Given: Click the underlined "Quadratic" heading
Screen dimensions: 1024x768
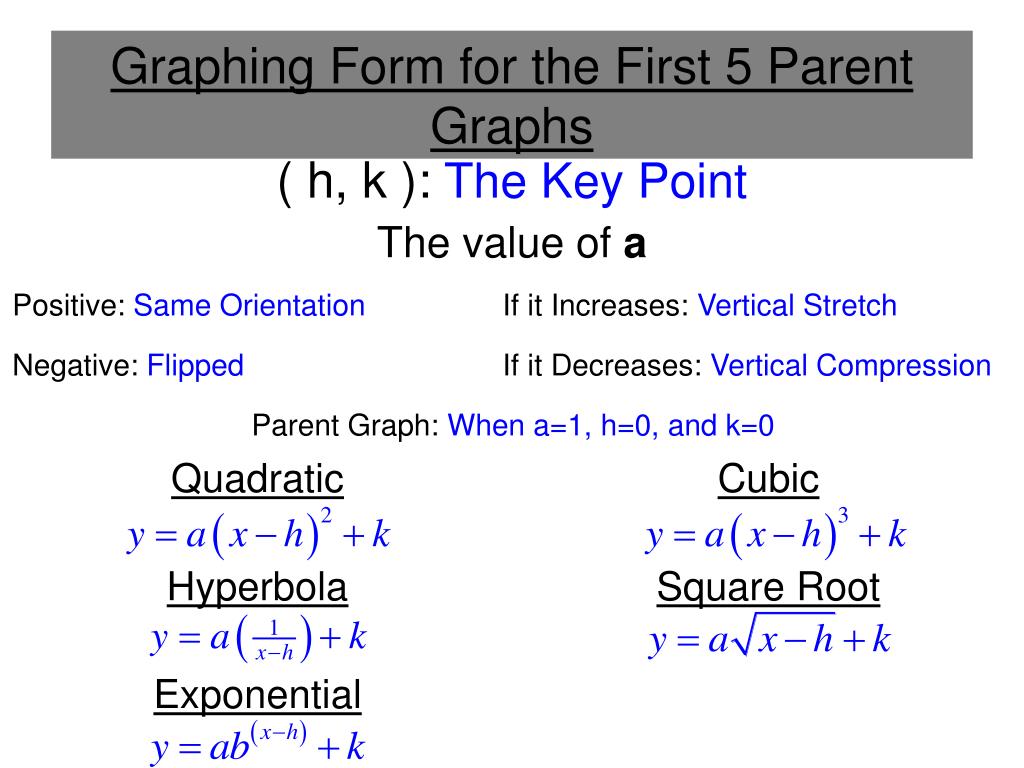Looking at the screenshot, I should pos(257,479).
